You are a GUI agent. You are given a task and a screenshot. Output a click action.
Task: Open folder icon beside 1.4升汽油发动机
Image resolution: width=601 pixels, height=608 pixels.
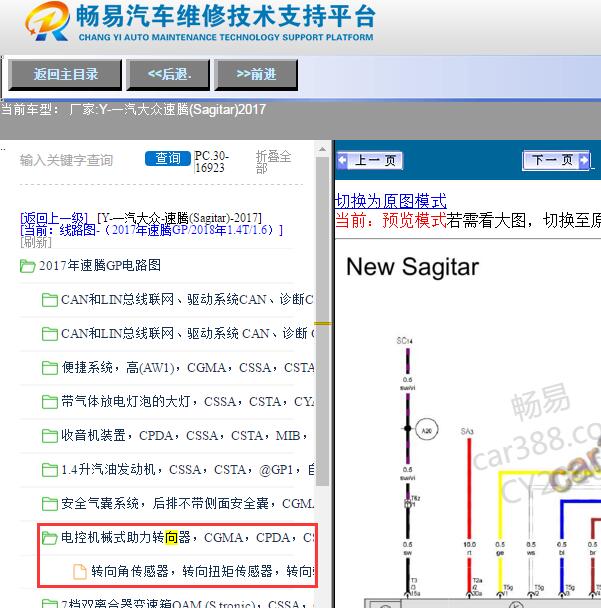click(50, 470)
